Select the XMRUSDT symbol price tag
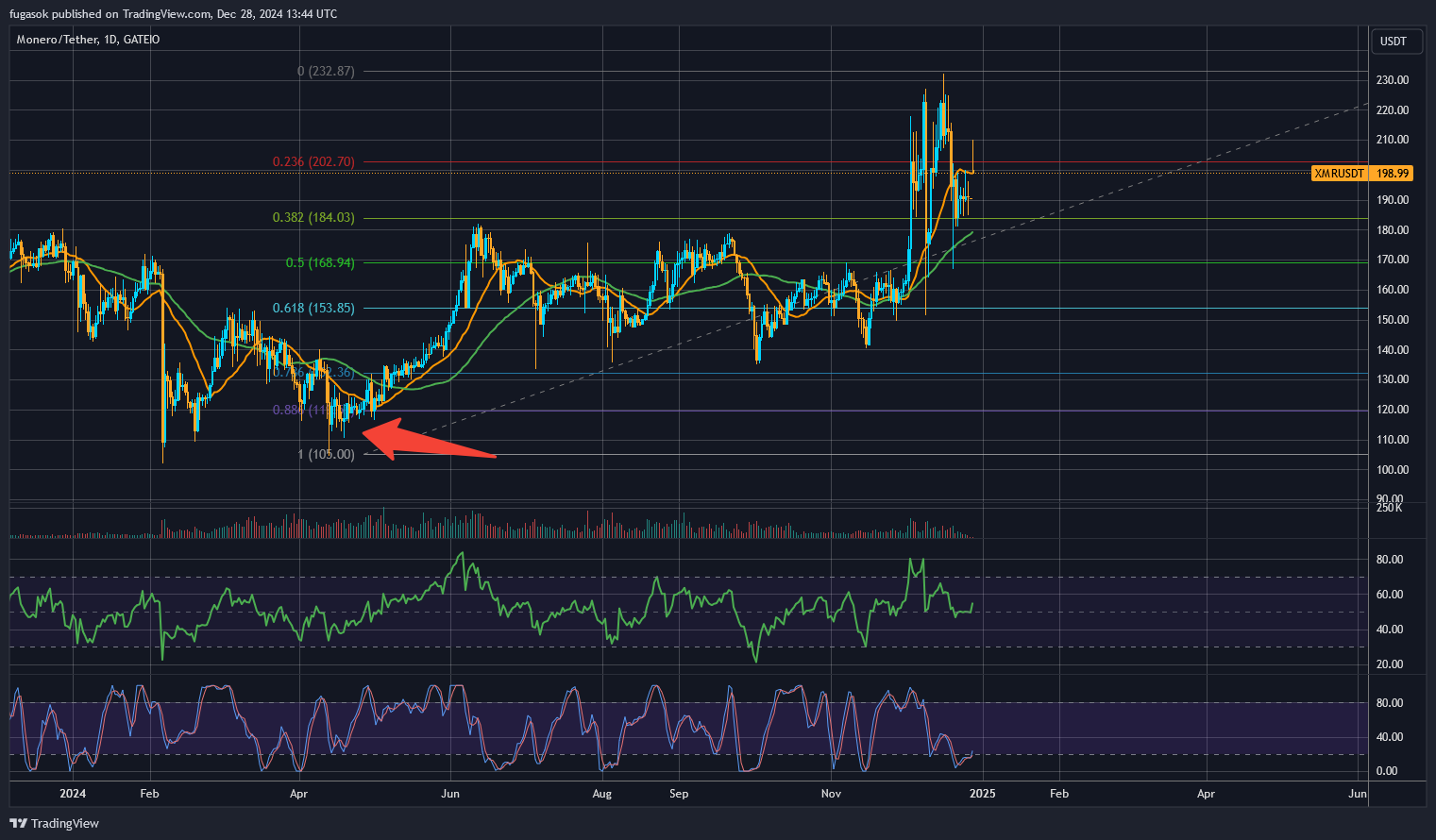Image resolution: width=1436 pixels, height=840 pixels. click(1340, 174)
